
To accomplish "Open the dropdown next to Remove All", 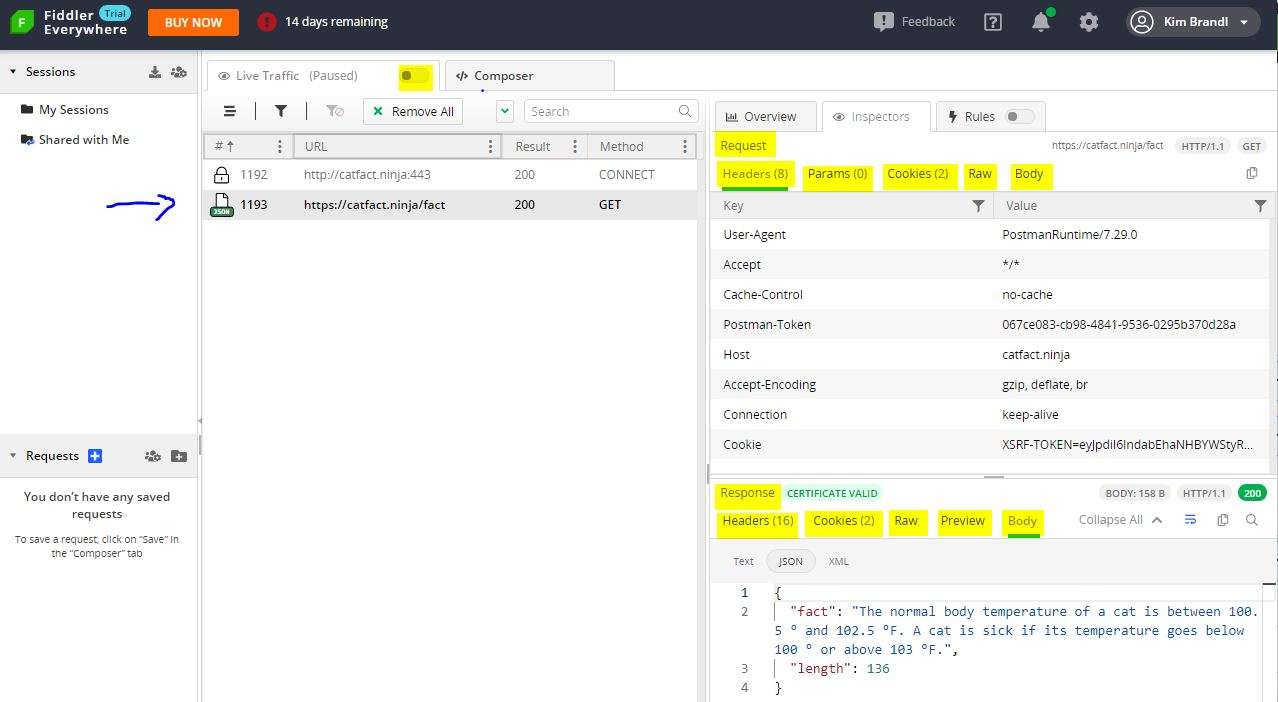I will [x=502, y=110].
